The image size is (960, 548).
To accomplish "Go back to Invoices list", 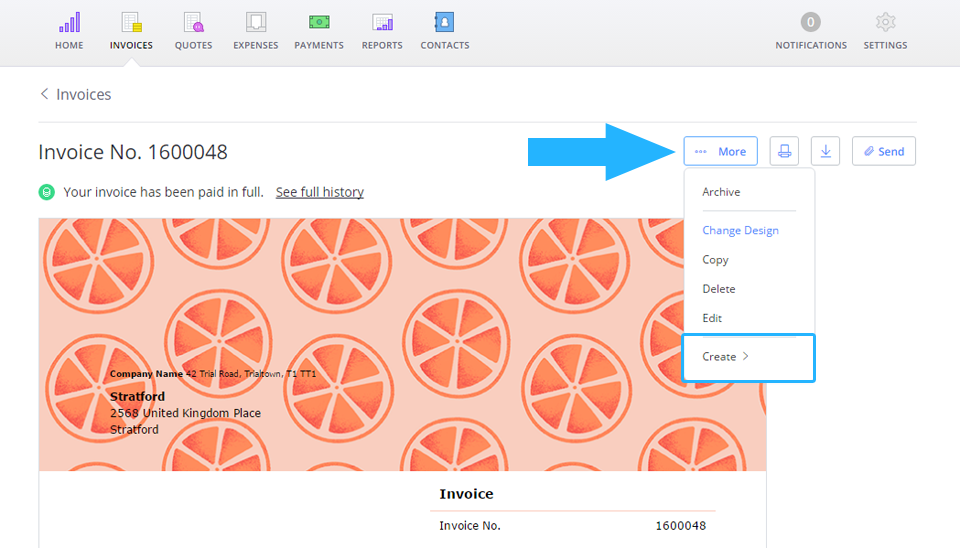I will click(x=75, y=94).
